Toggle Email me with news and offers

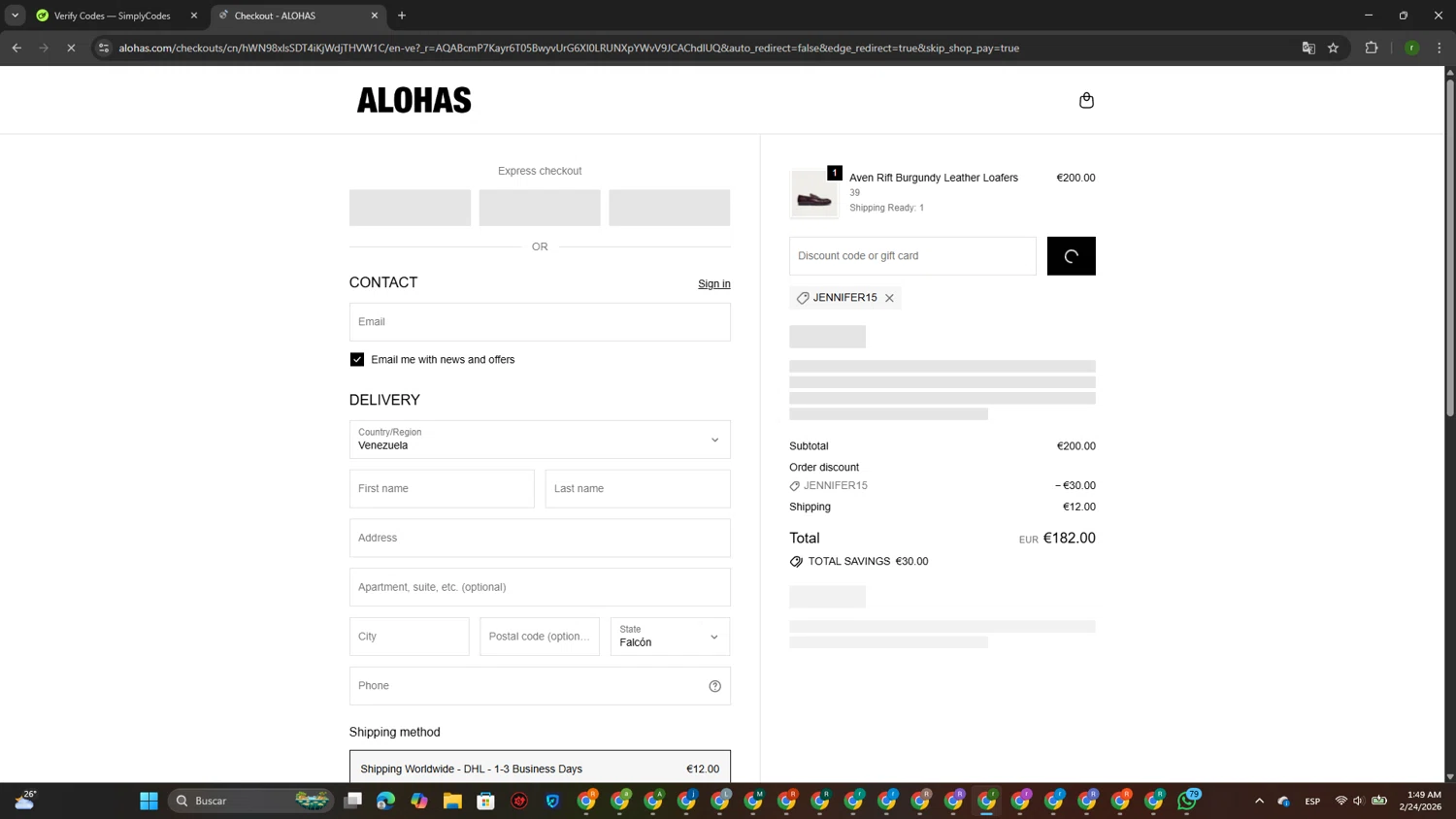[357, 359]
